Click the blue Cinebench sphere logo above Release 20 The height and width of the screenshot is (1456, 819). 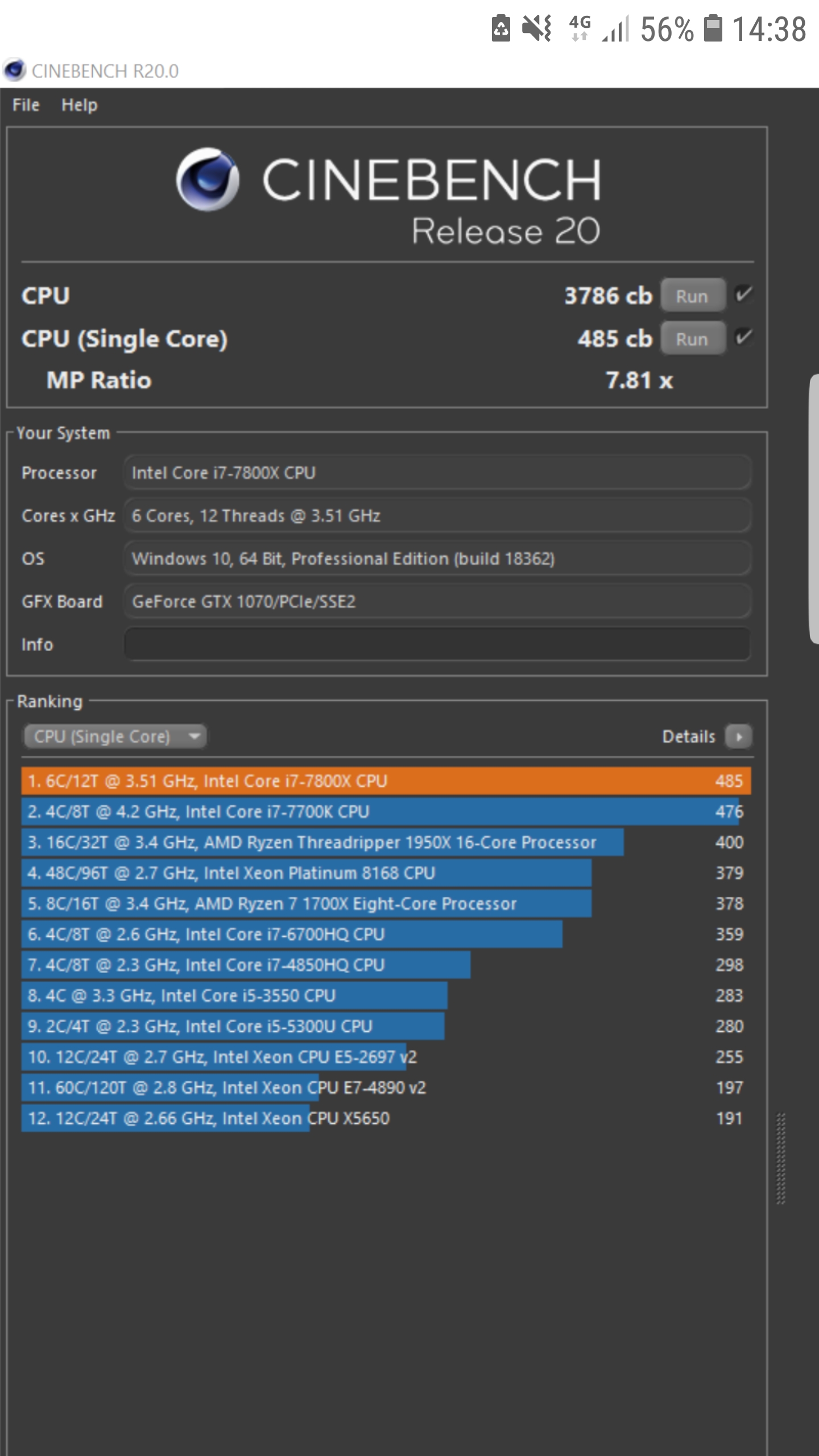208,181
